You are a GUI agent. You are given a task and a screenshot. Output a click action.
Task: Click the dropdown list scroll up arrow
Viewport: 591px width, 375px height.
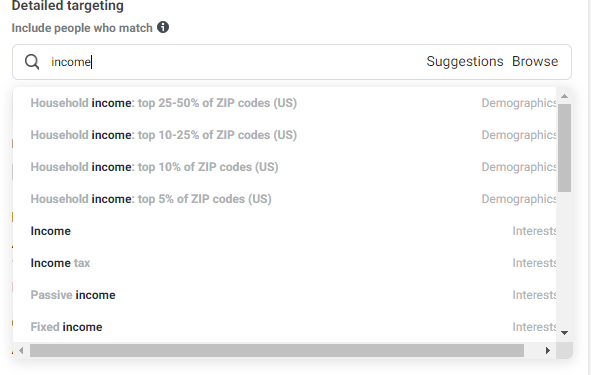[x=564, y=96]
